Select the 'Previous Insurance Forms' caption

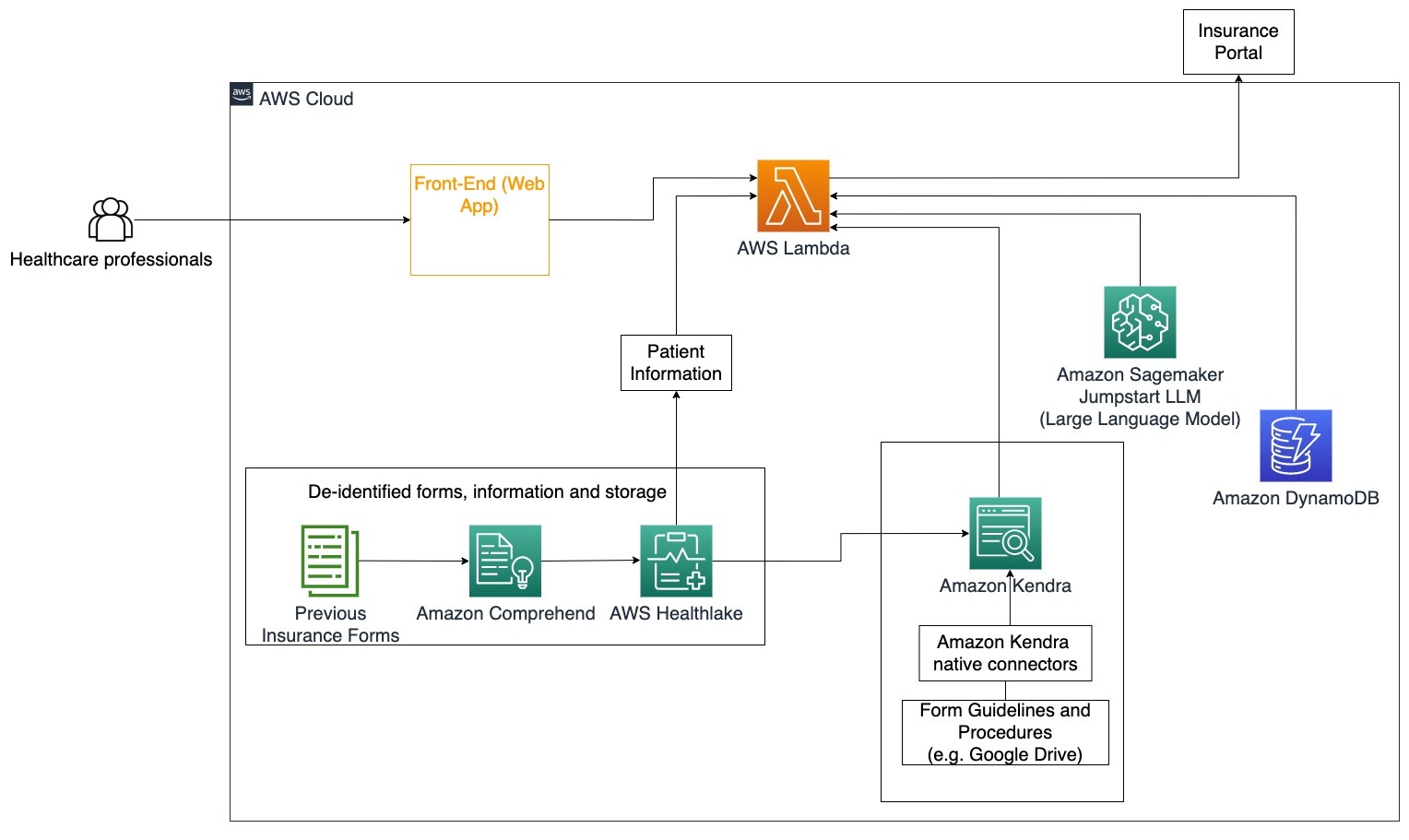(330, 624)
